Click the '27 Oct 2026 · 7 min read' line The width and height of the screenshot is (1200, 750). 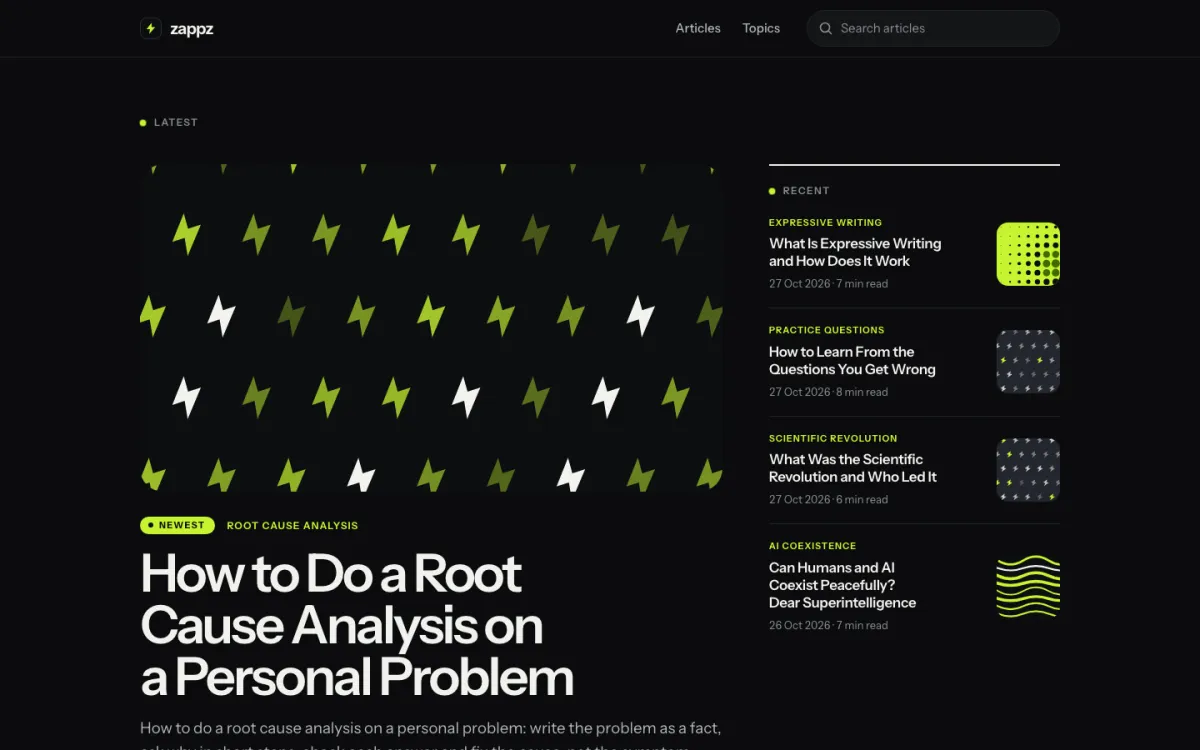[828, 284]
